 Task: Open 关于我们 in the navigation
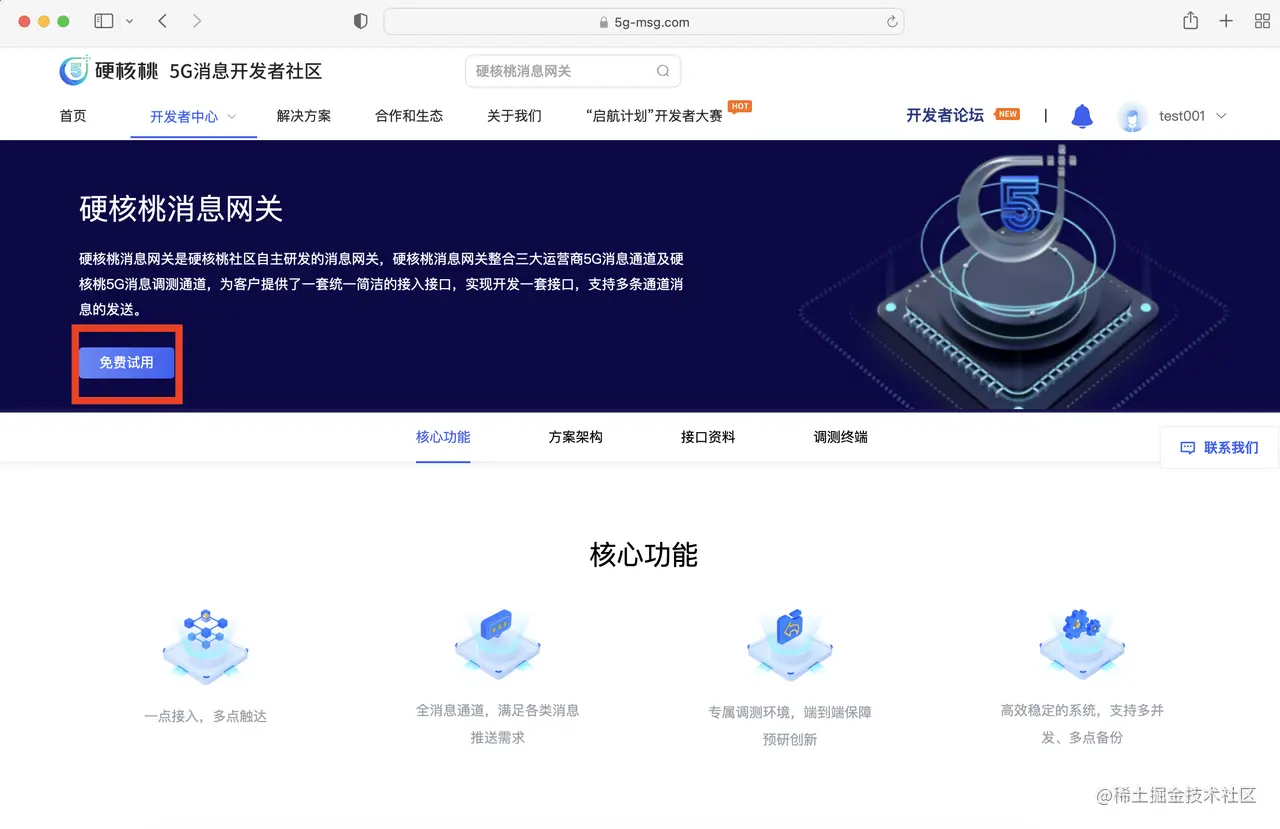click(x=514, y=116)
